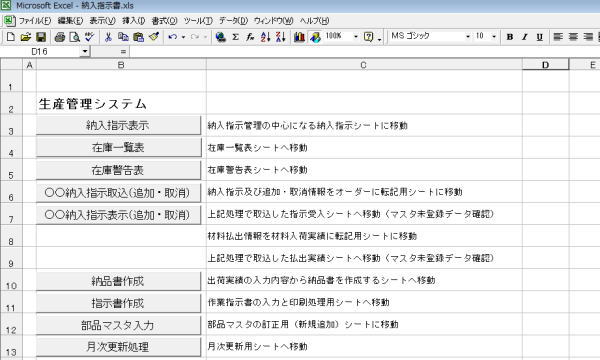
Task: Cut selection with the scissors icon
Action: coord(108,37)
